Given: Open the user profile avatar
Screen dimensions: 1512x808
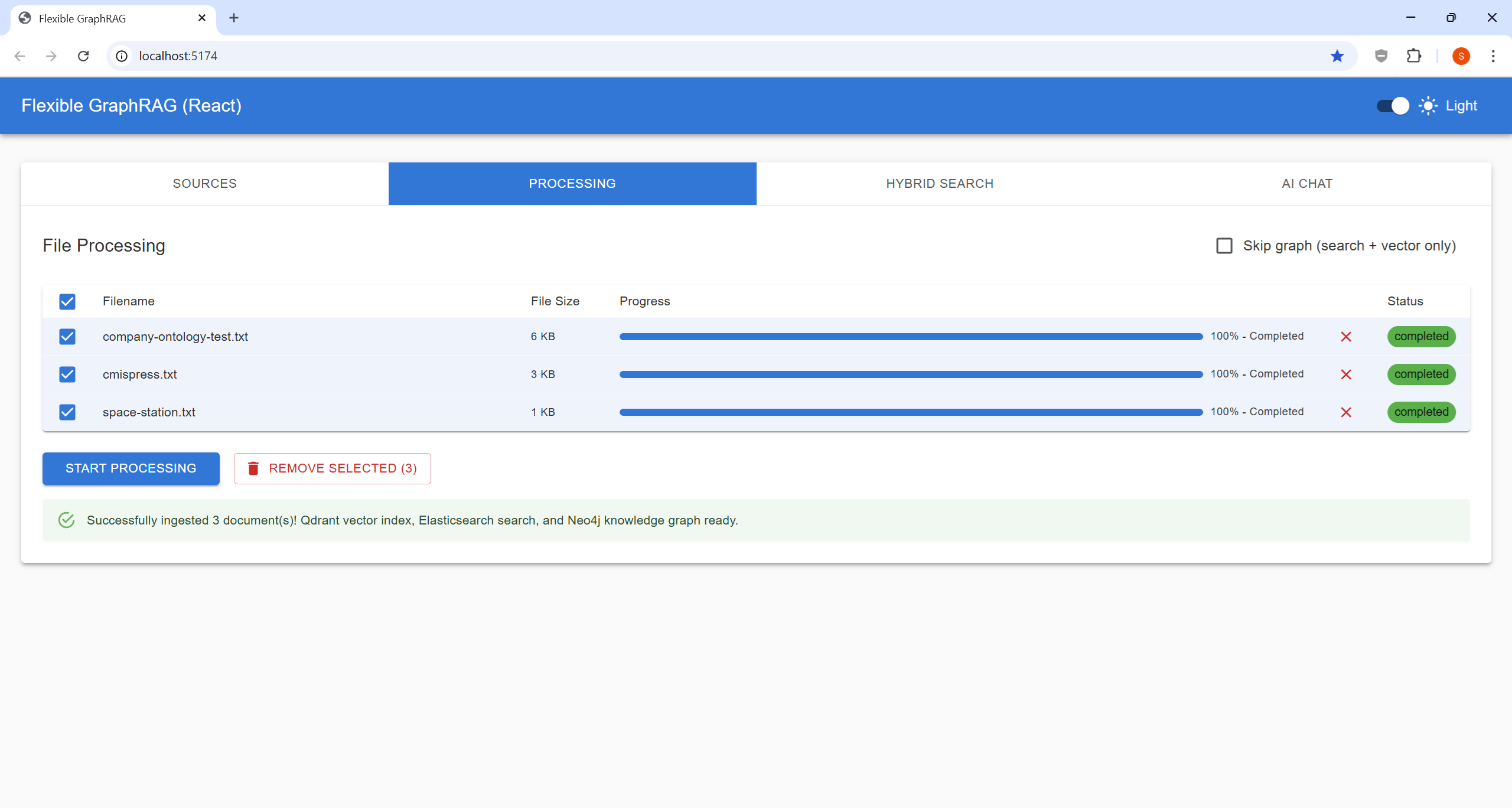Looking at the screenshot, I should point(1461,56).
